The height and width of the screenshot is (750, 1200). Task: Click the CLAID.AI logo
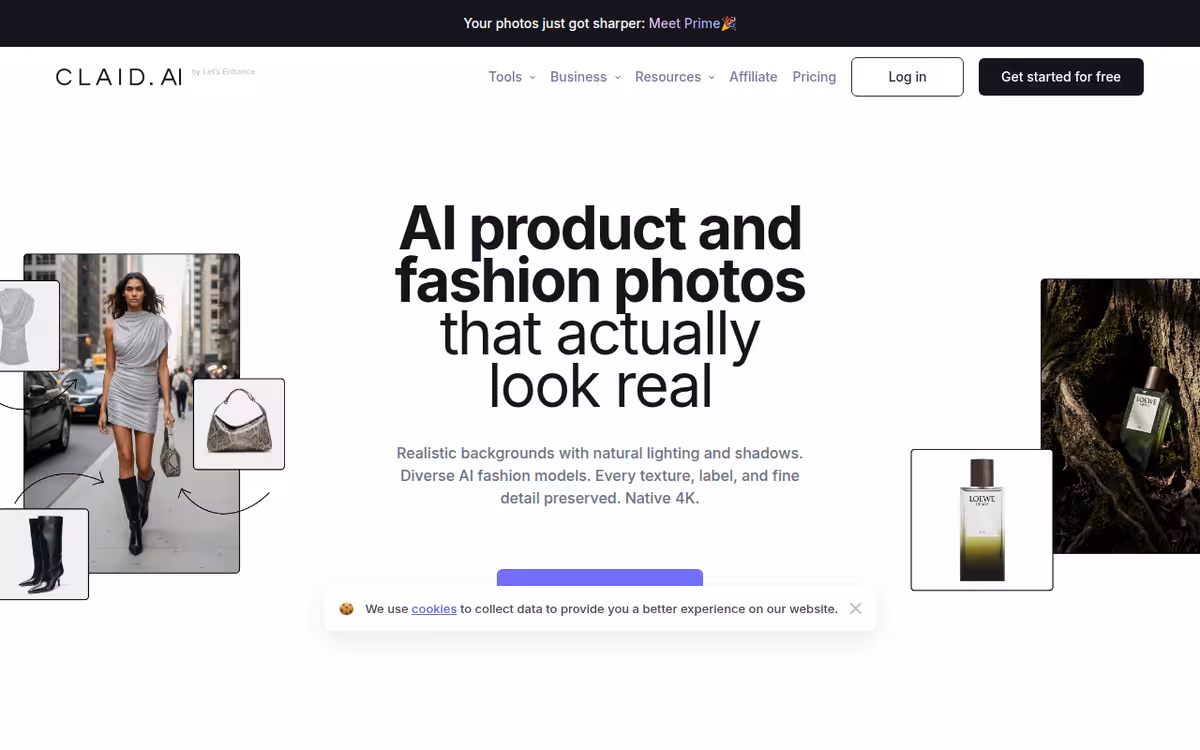(119, 77)
